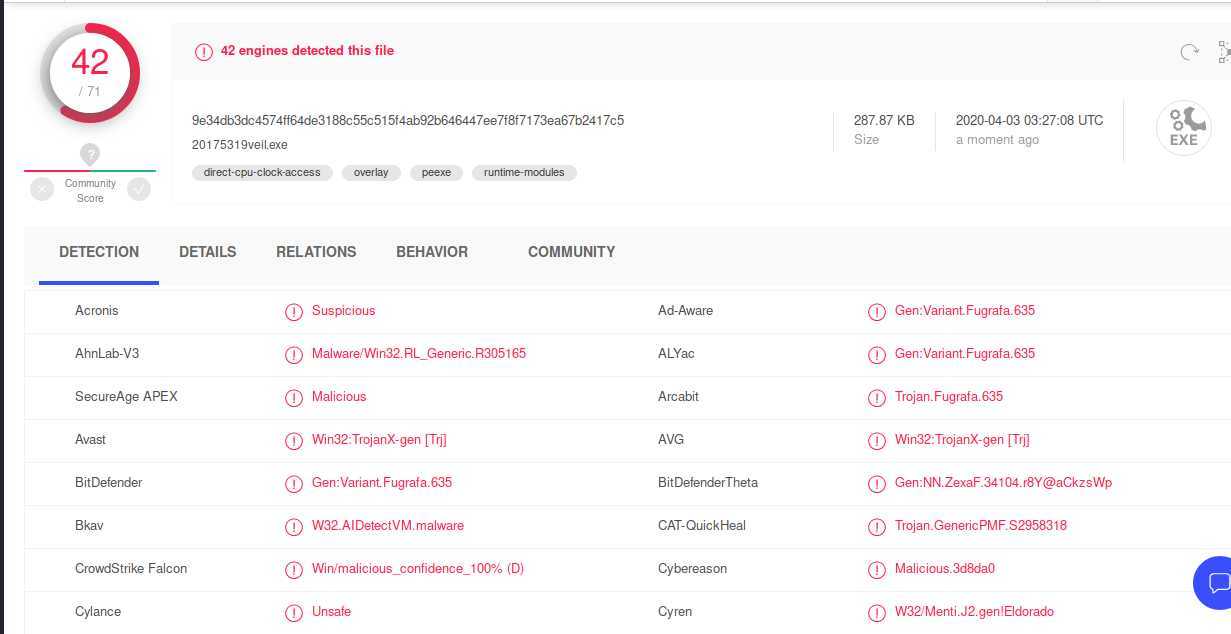1231x634 pixels.
Task: Click the peexe tag
Action: pyautogui.click(x=436, y=173)
